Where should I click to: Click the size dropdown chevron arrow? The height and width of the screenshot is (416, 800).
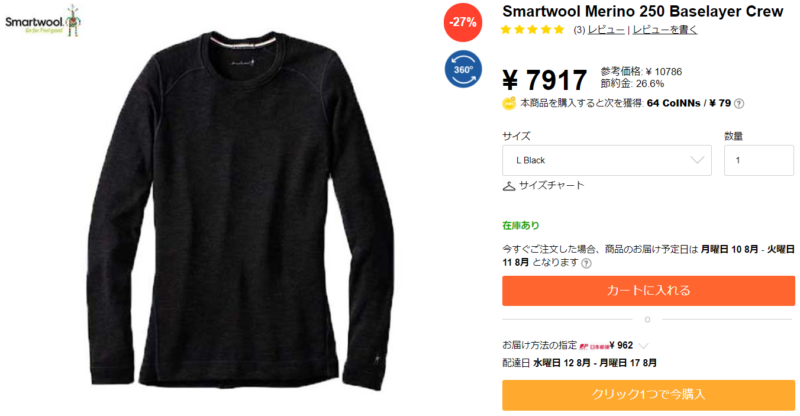click(x=697, y=160)
